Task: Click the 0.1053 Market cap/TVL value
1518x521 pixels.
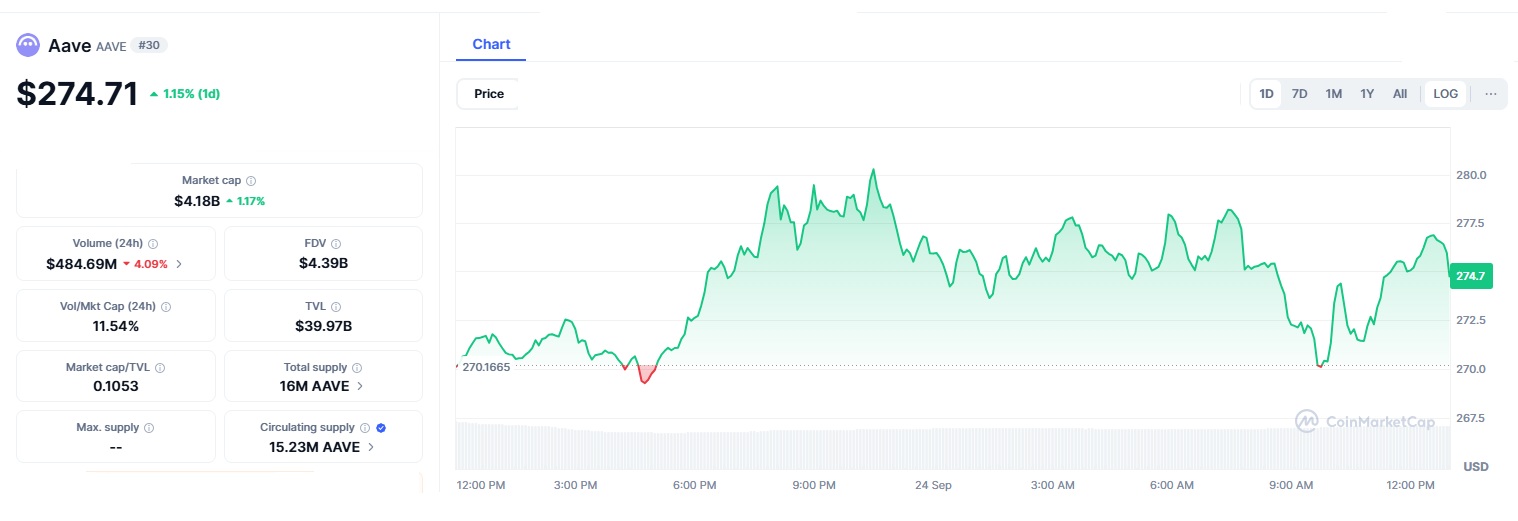Action: (x=116, y=386)
